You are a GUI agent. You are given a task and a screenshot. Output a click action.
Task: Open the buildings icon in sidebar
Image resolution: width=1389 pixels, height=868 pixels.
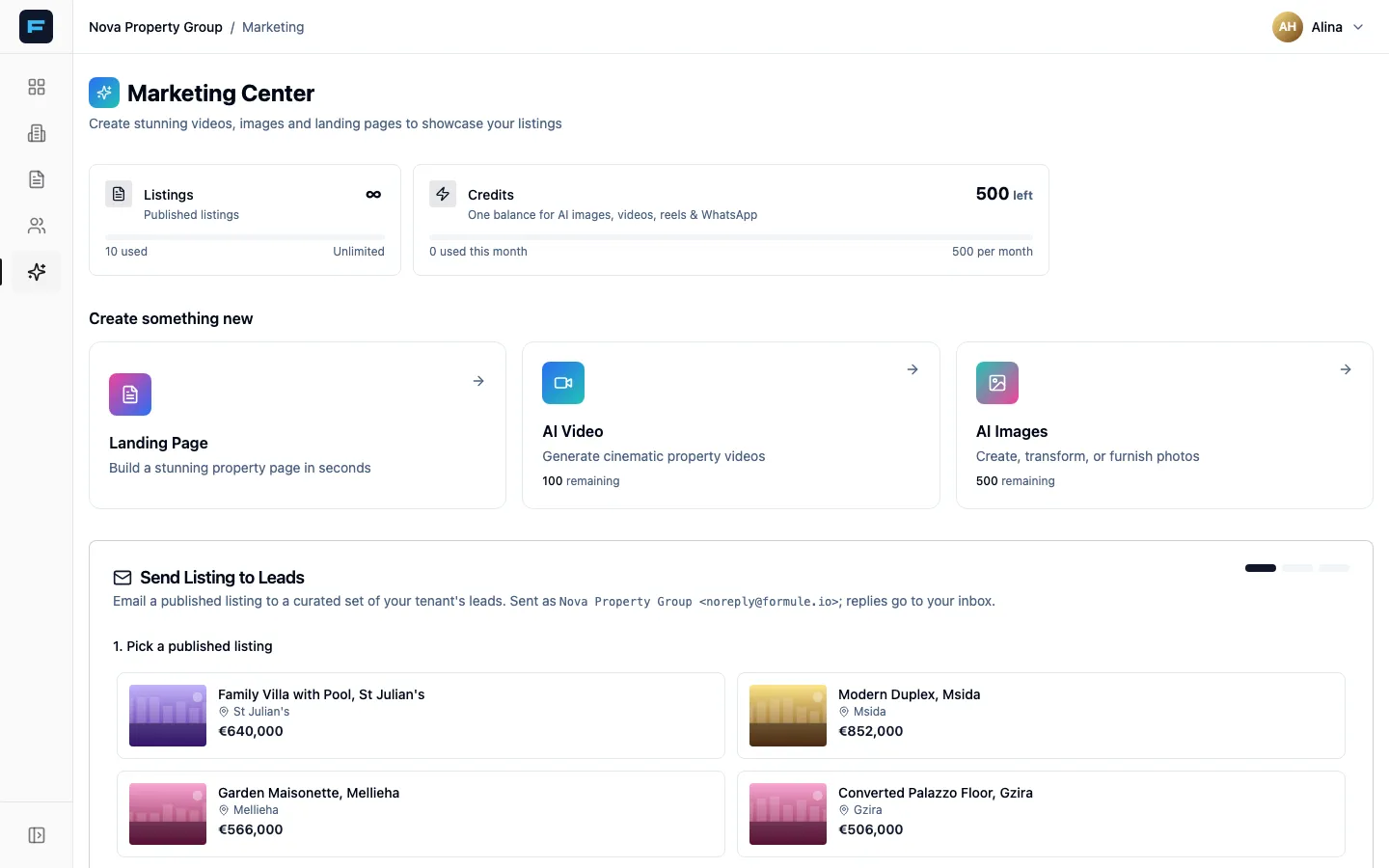[x=37, y=133]
